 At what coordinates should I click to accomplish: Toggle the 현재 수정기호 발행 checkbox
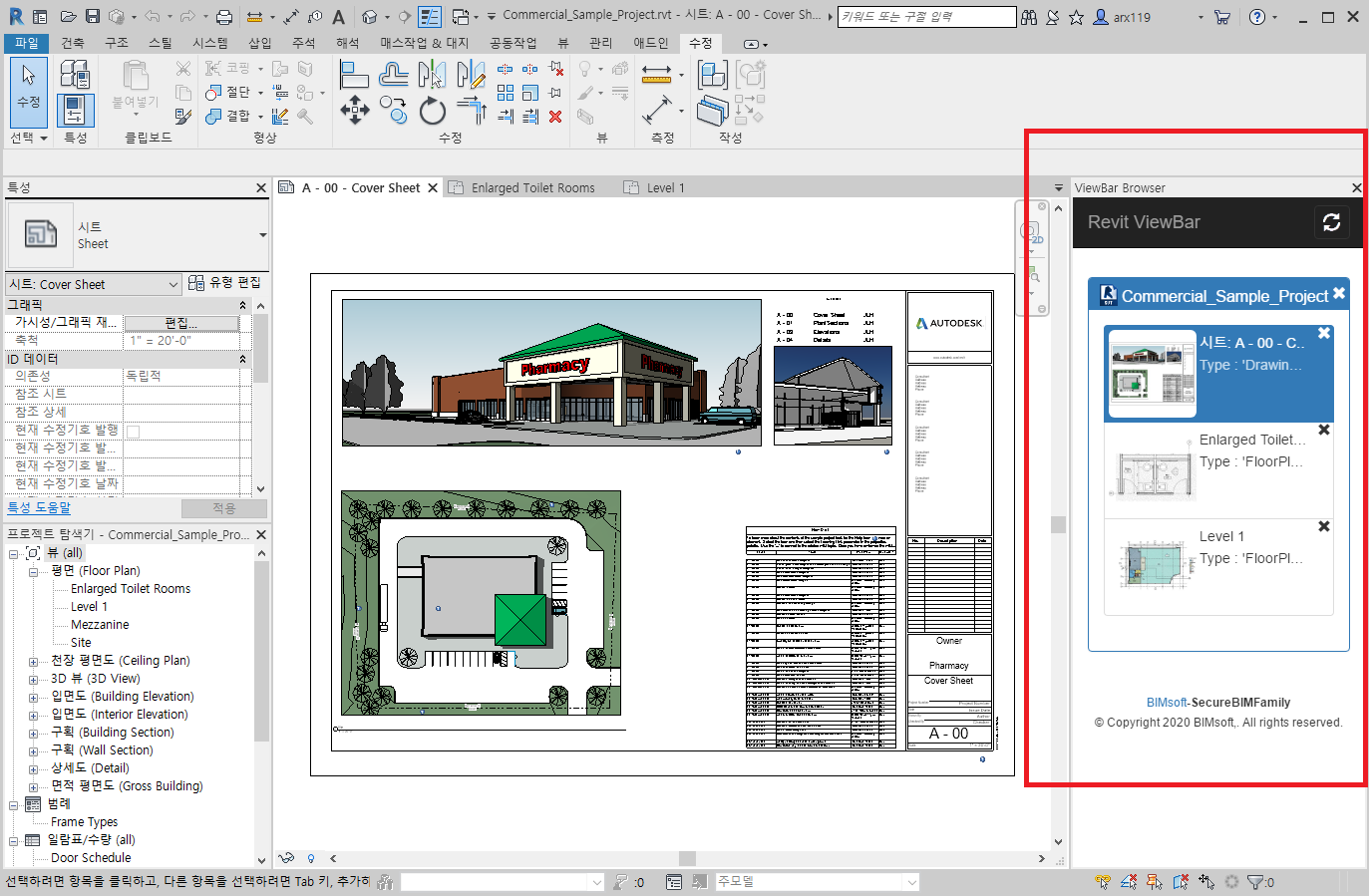pos(133,431)
